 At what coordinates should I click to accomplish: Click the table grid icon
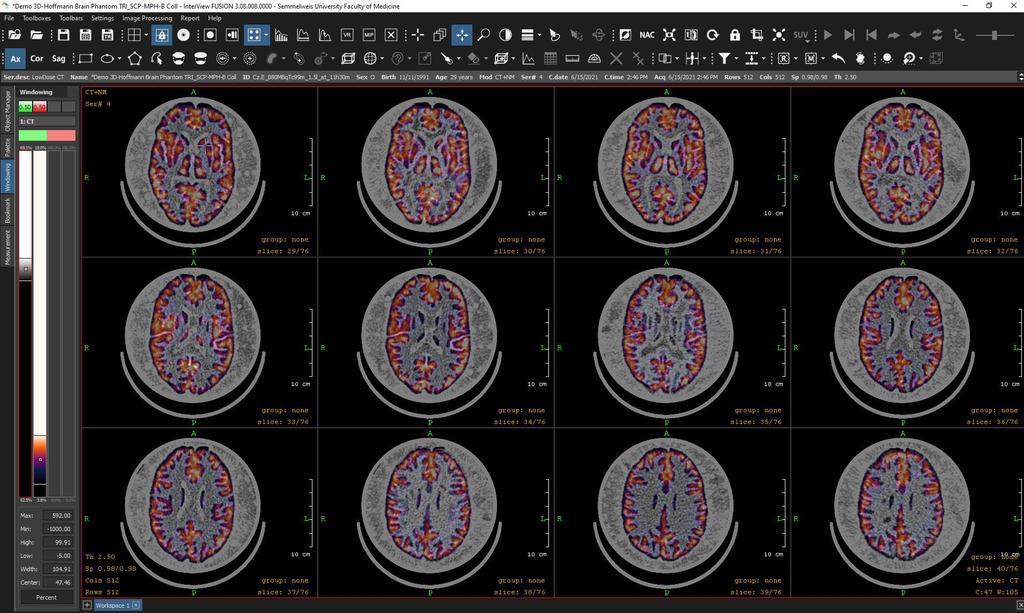coord(550,58)
